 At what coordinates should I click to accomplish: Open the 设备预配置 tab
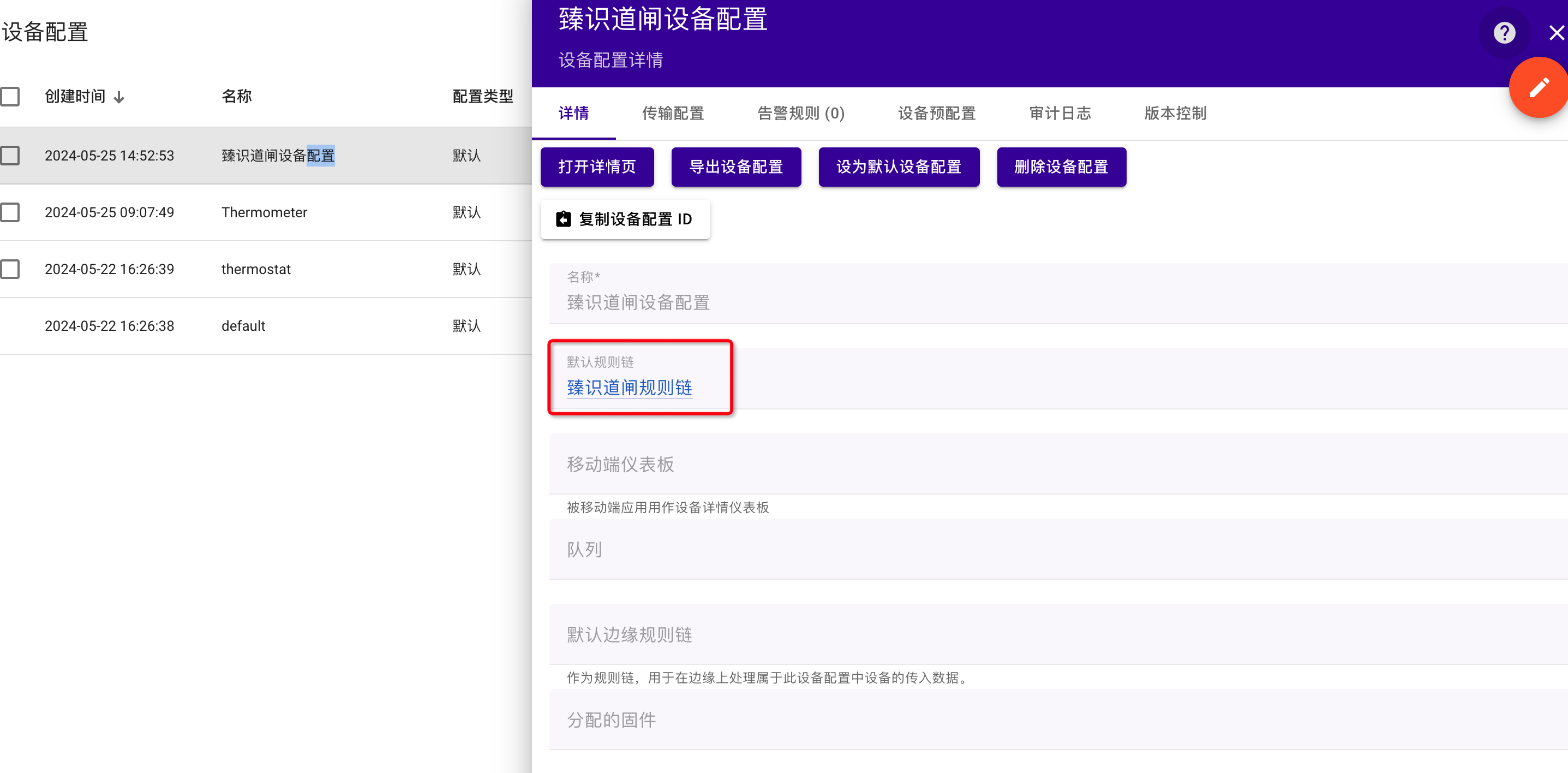[937, 114]
